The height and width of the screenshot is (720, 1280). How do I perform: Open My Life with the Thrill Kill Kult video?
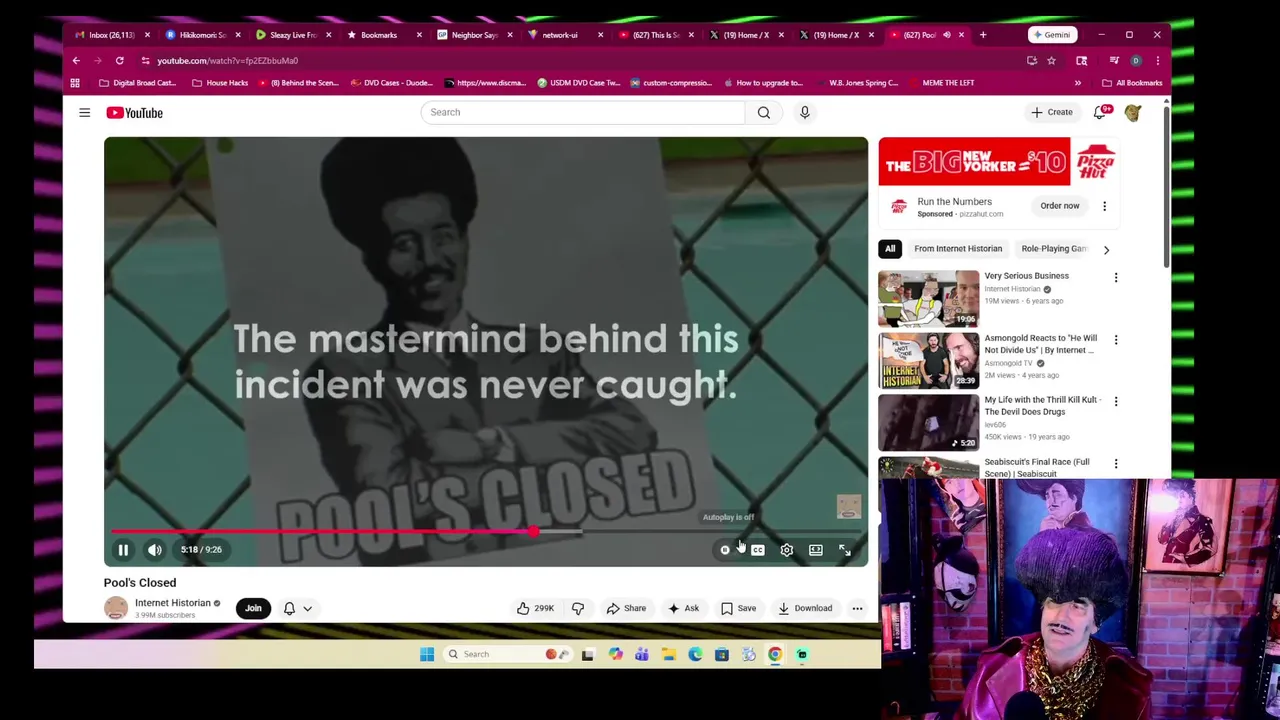(x=1042, y=406)
